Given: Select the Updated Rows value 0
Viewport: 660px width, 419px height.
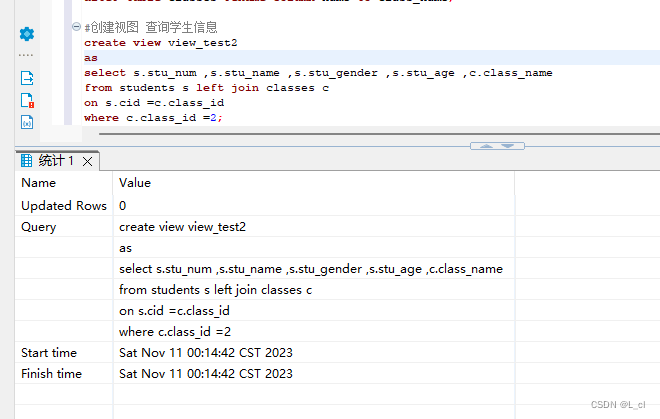Looking at the screenshot, I should click(x=314, y=205).
